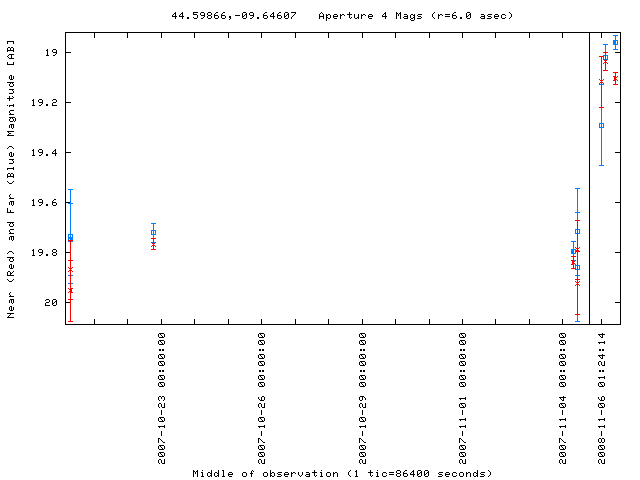
Task: Click the y-axis tick value 19
Action: point(51,53)
